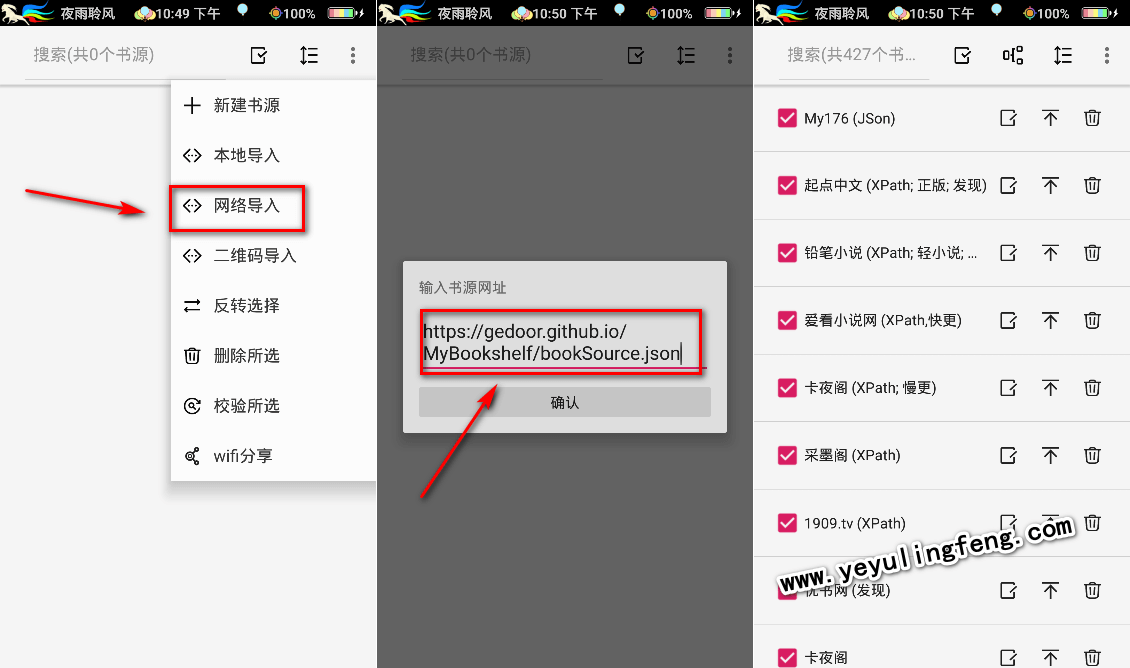The image size is (1130, 668).
Task: Toggle the 采墨阁 (XPath) checkbox
Action: click(787, 455)
